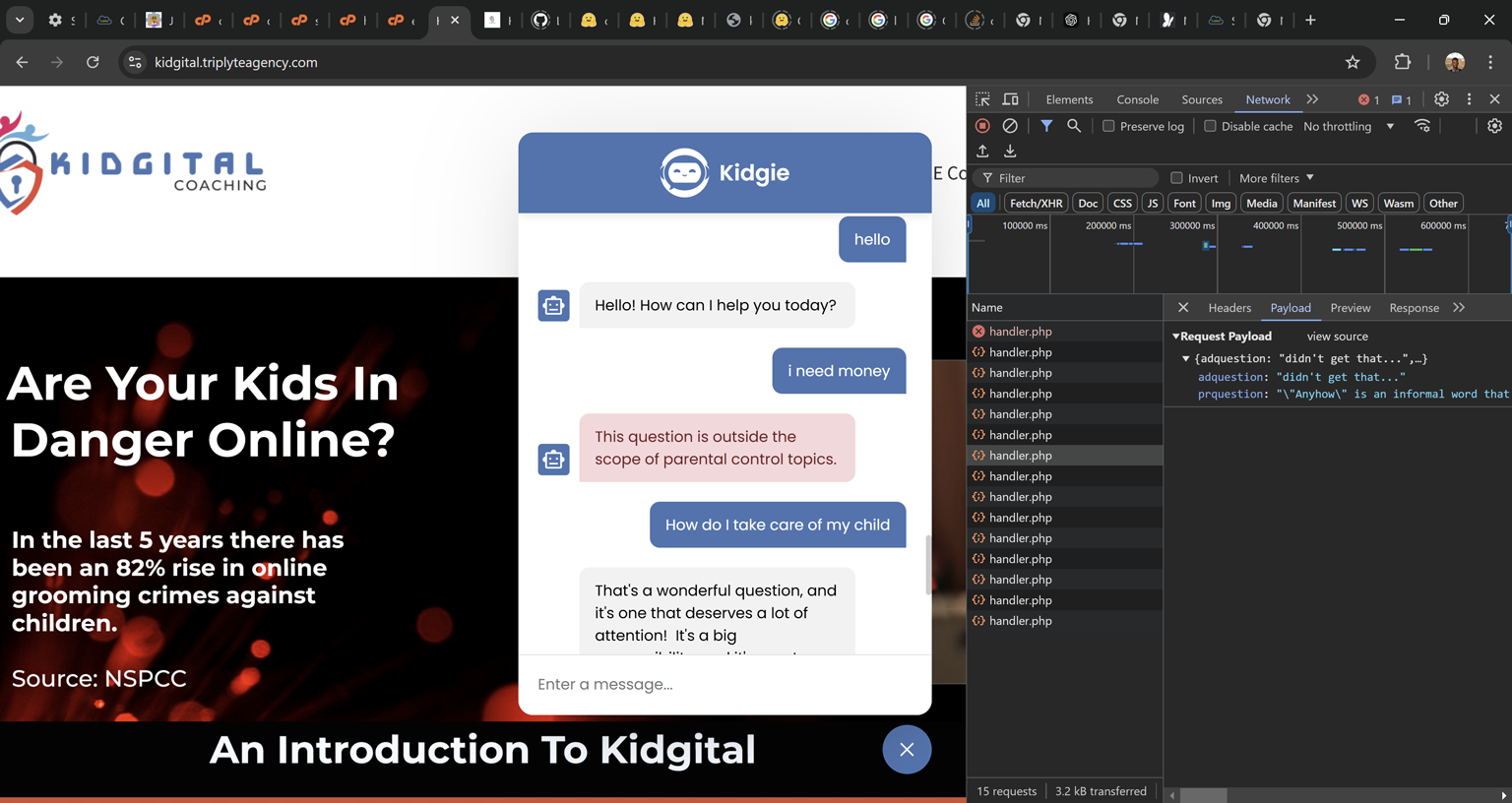Image resolution: width=1512 pixels, height=803 pixels.
Task: Open DevTools settings gear
Action: tap(1441, 99)
